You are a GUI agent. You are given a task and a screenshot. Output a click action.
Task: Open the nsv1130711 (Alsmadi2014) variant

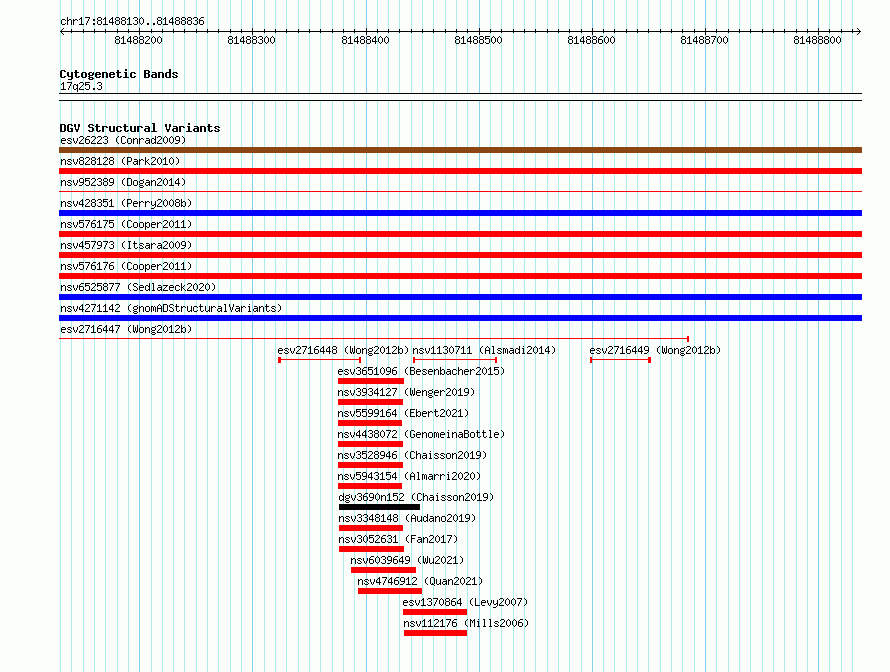pyautogui.click(x=484, y=350)
